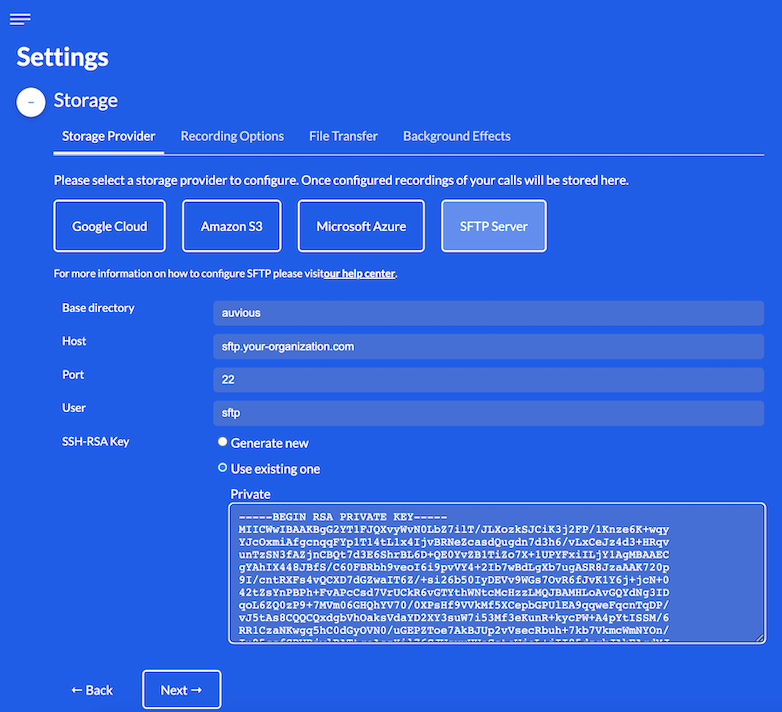
Task: Pick the SFTP Server provider
Action: point(493,226)
